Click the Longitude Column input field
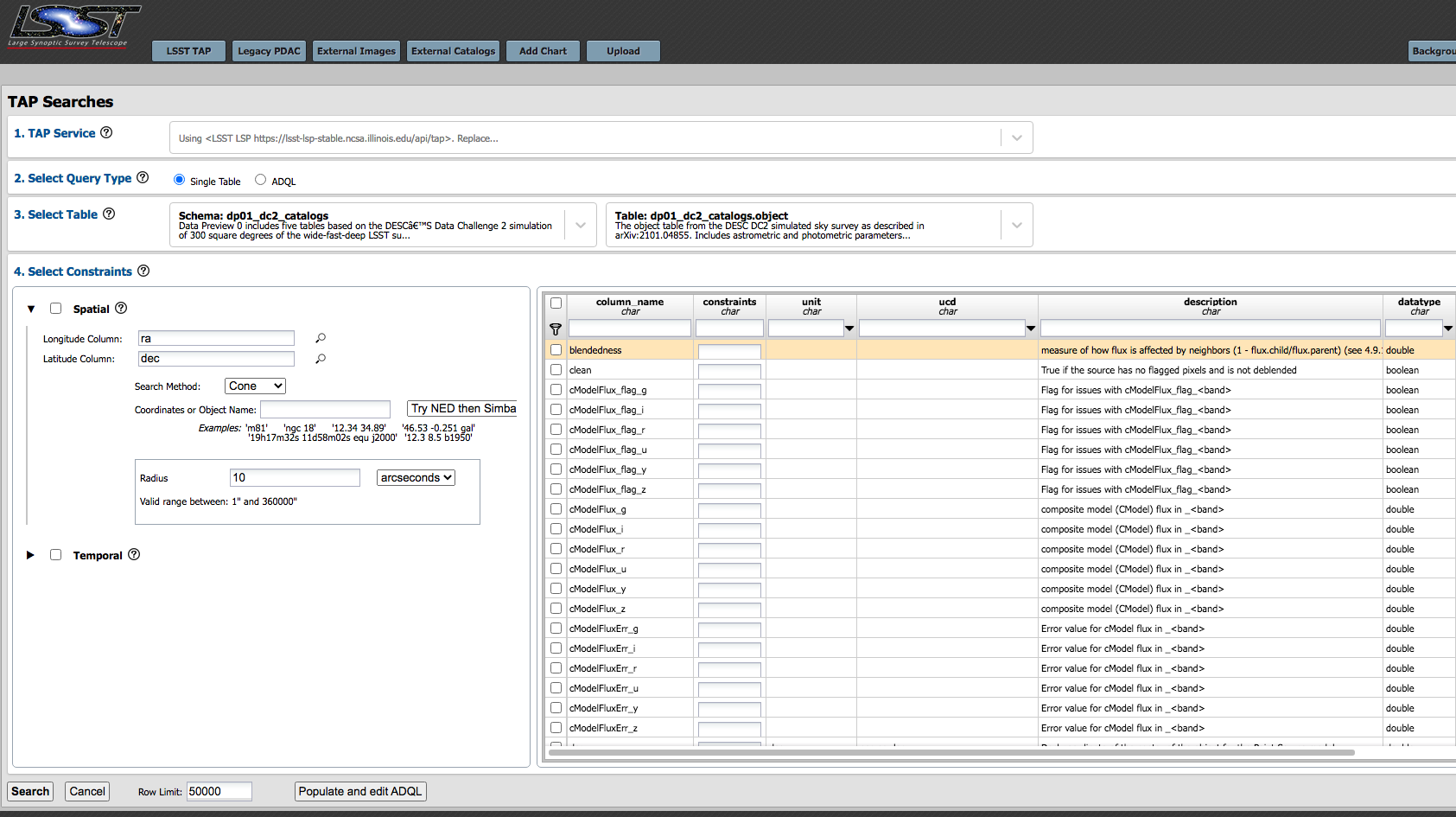 coord(216,338)
